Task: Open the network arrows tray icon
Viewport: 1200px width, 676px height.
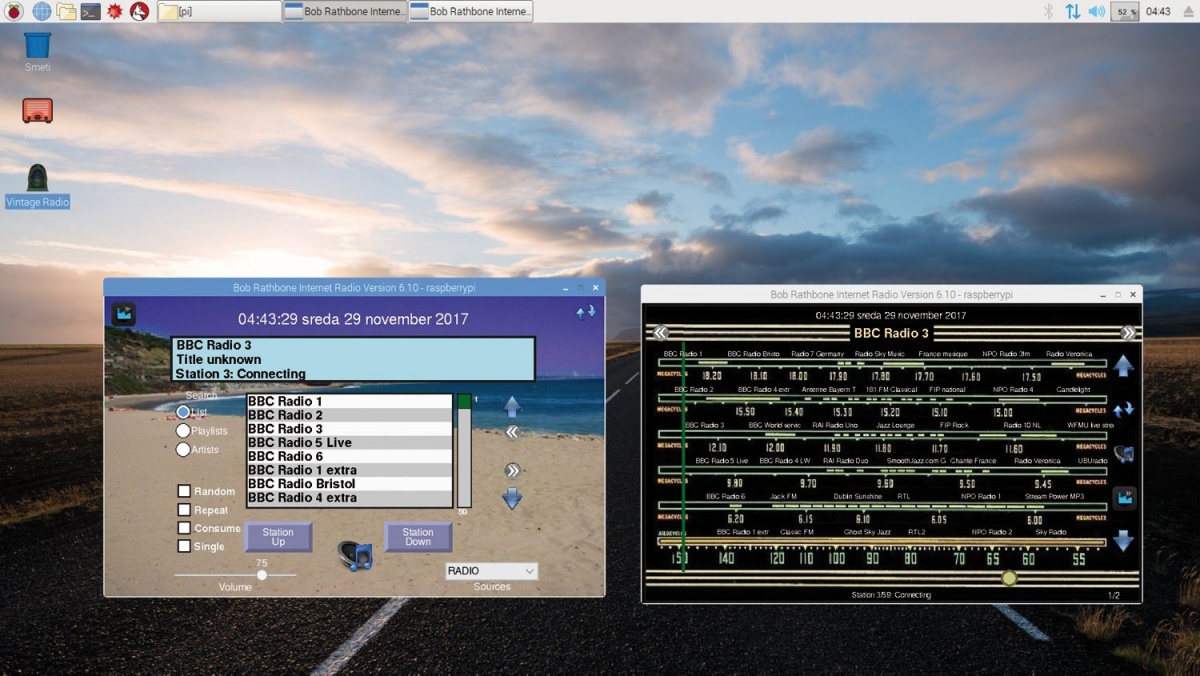Action: pos(1072,11)
